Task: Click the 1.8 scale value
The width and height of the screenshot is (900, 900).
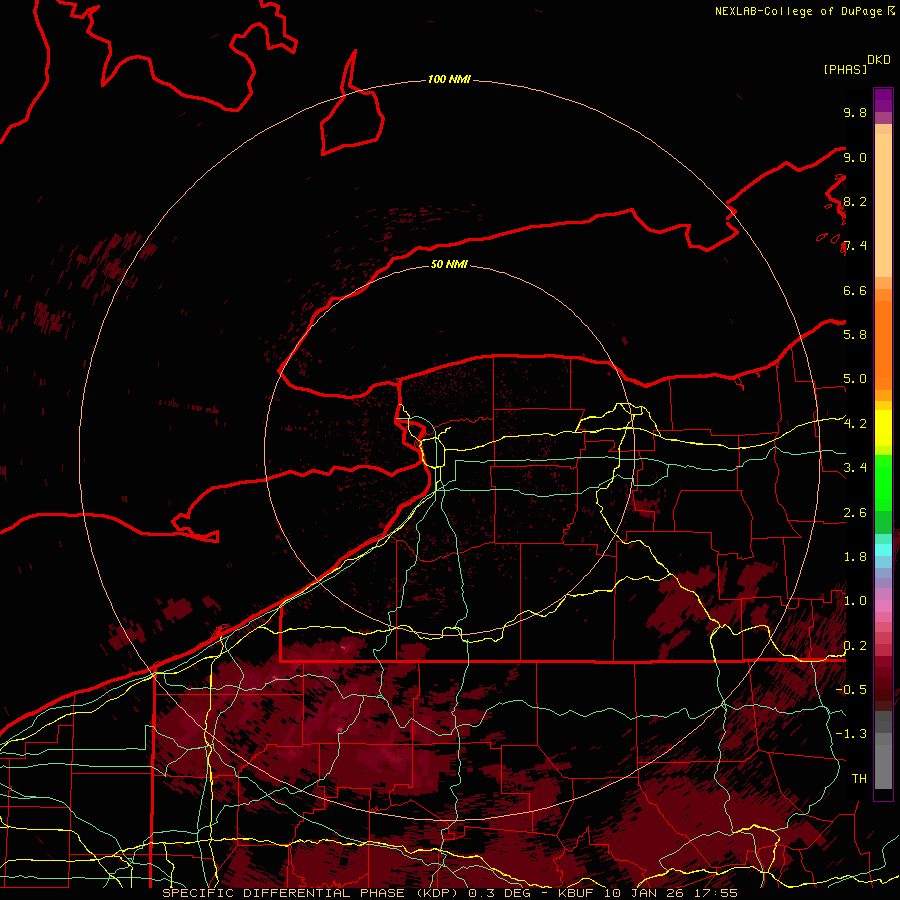Action: pyautogui.click(x=855, y=557)
